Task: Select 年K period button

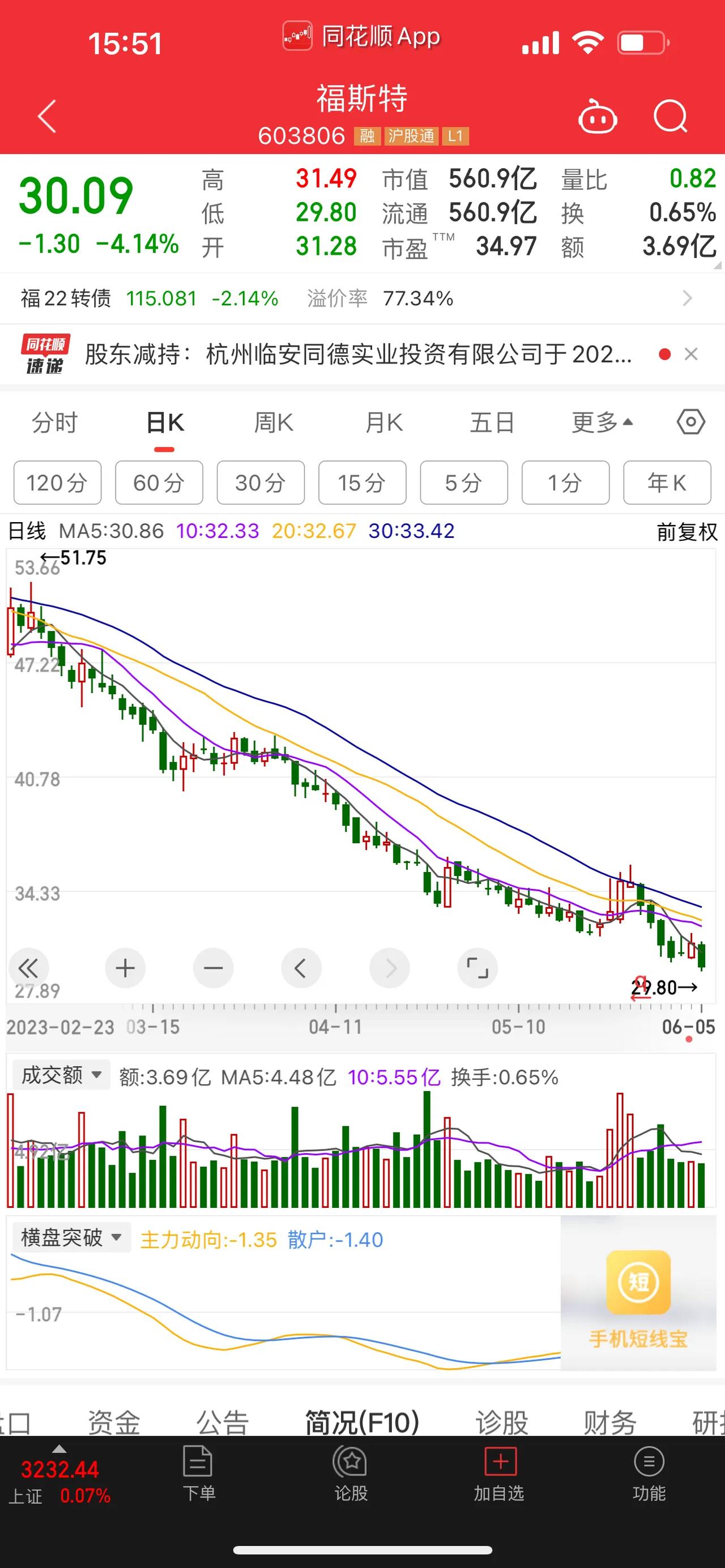Action: [667, 482]
